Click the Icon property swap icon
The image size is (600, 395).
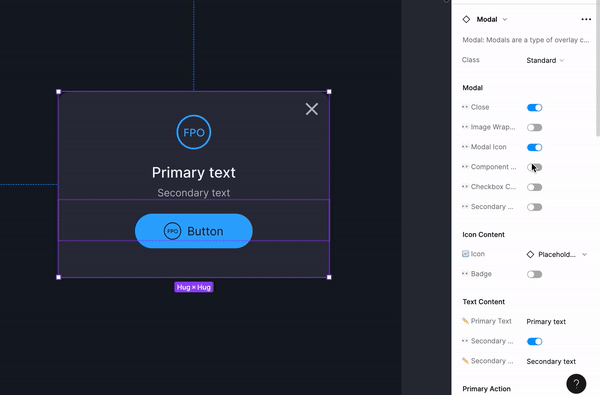[x=465, y=254]
